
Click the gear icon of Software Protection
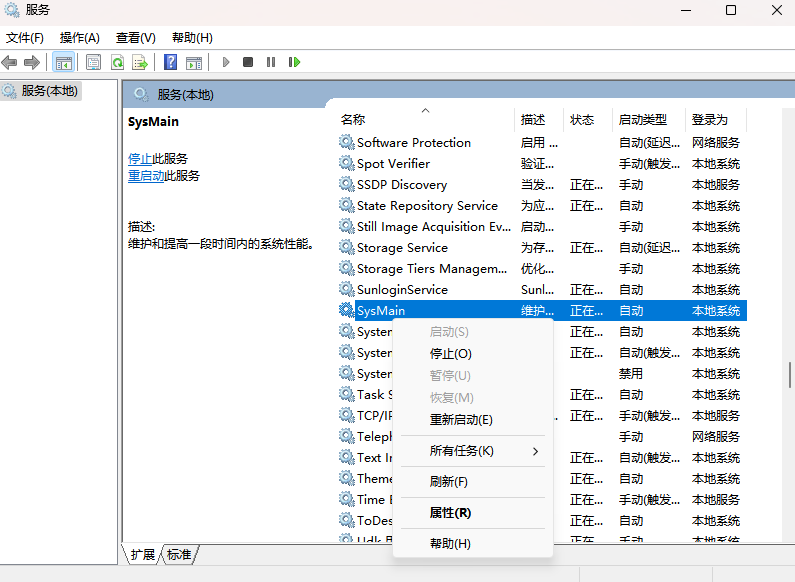point(346,142)
